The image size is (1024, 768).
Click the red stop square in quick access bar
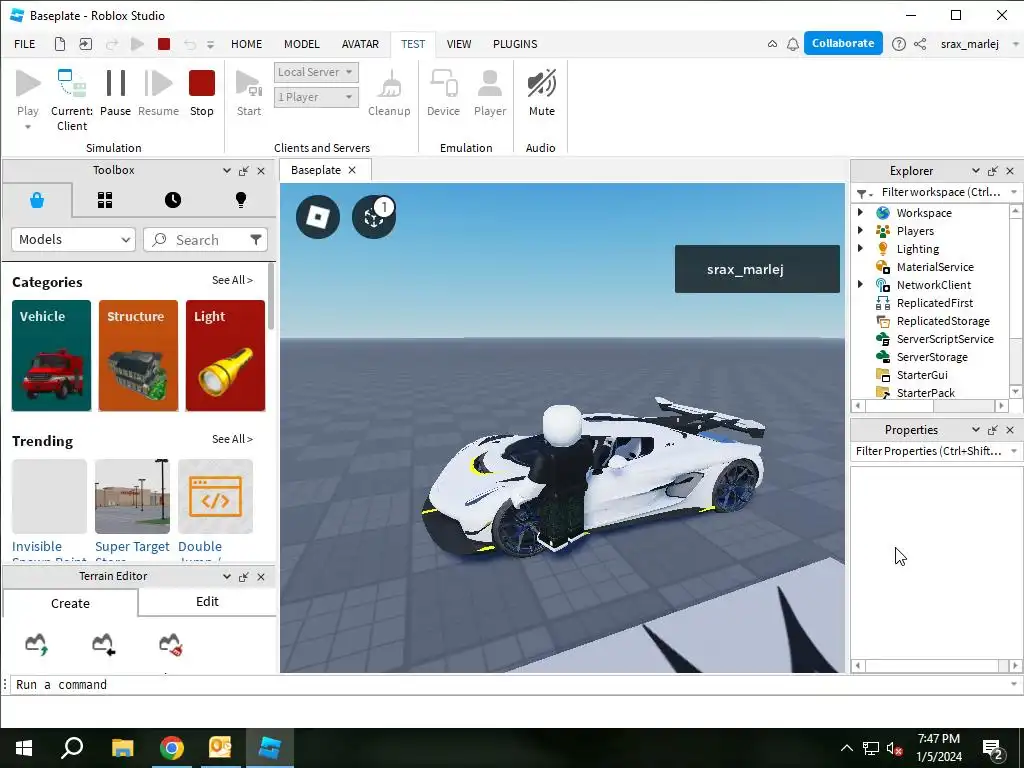tap(164, 44)
